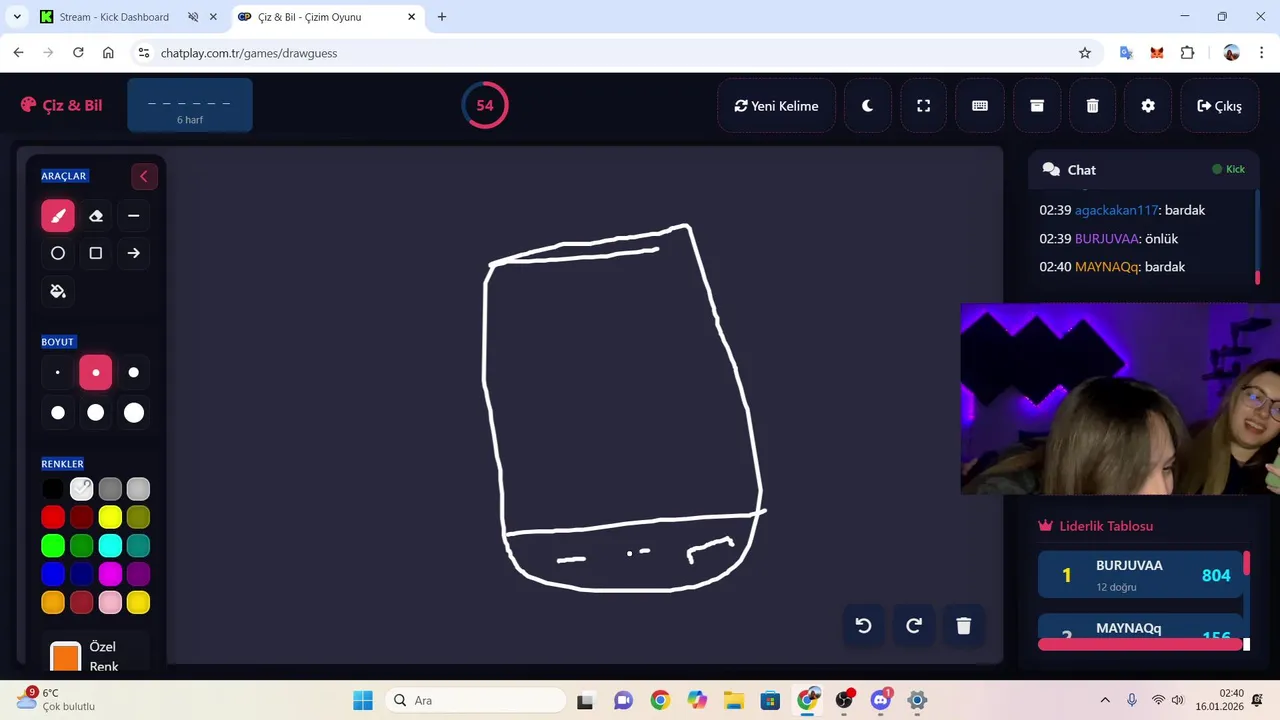
Task: Open the keyboard icon in header
Action: click(x=980, y=106)
